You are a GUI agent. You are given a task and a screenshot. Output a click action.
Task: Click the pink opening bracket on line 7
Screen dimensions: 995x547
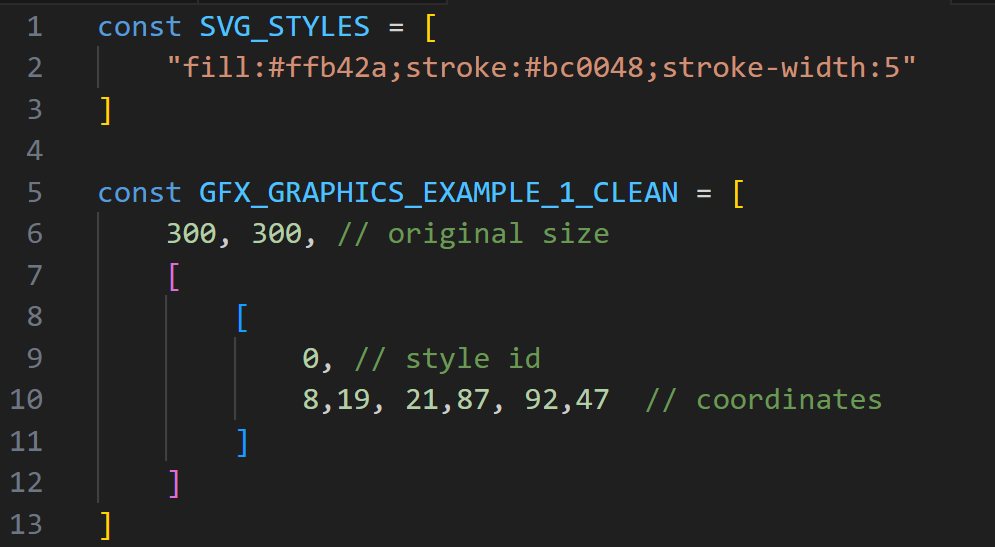coord(174,276)
